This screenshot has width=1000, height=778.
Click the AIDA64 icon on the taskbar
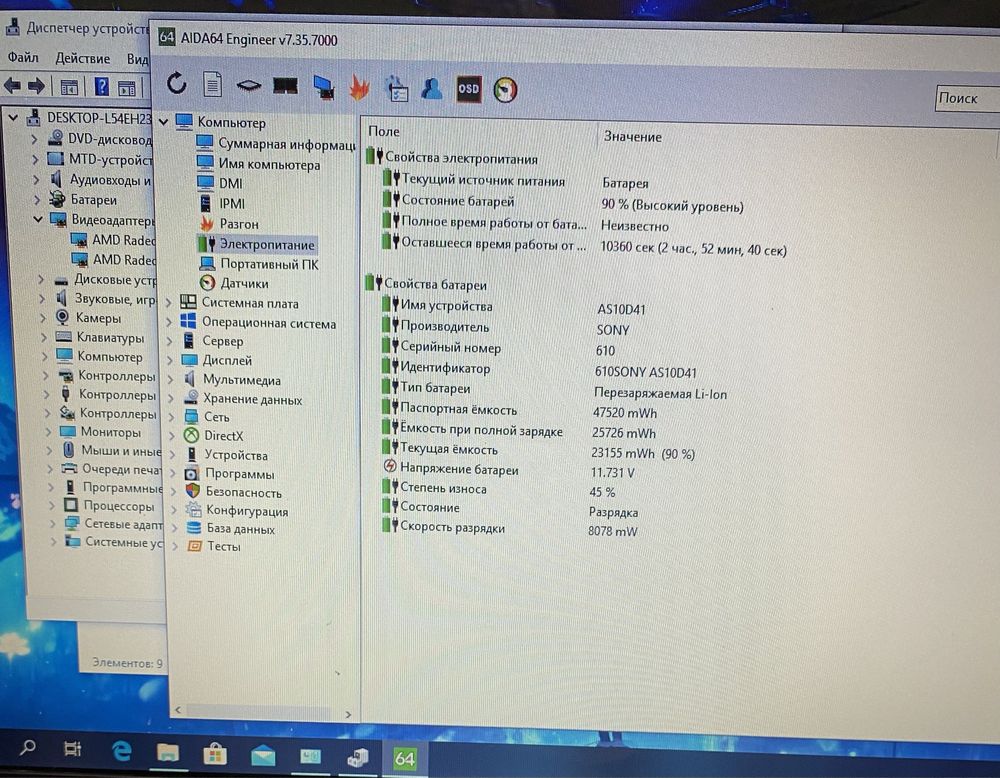(404, 758)
